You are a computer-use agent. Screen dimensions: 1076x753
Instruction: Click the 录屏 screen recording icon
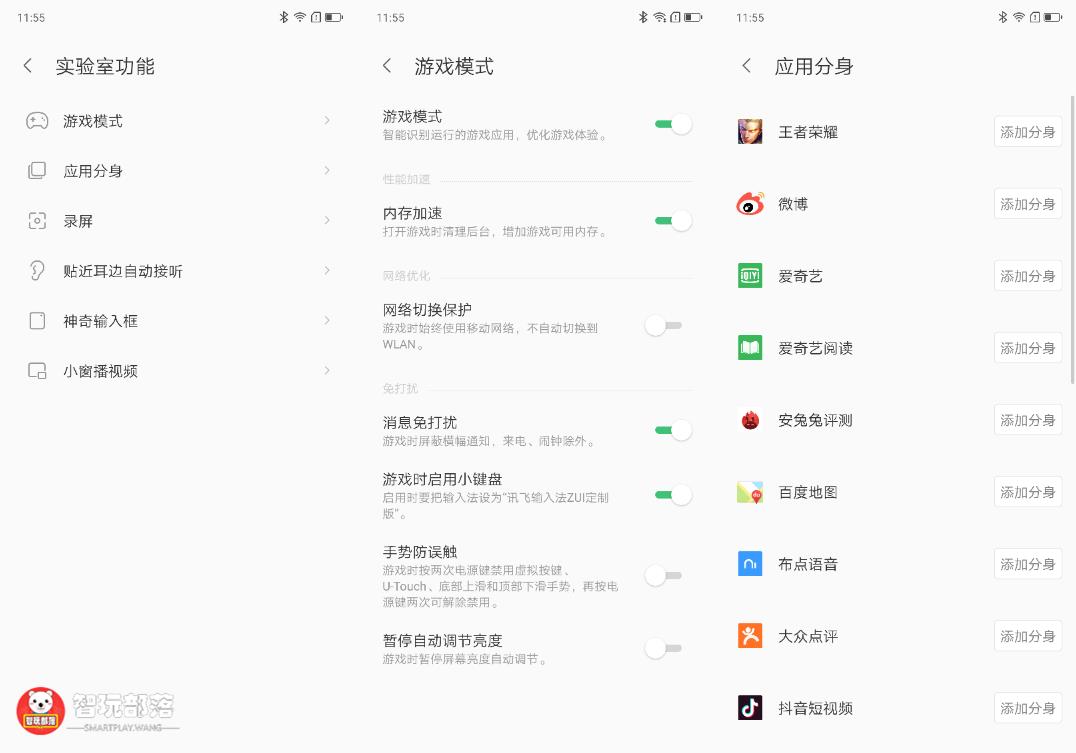click(x=35, y=221)
